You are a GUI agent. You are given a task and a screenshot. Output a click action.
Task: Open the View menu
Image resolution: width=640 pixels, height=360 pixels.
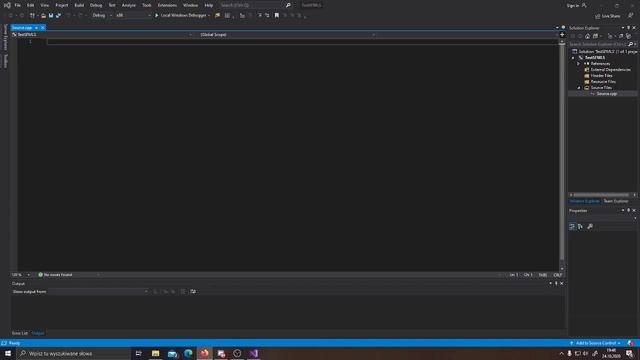[44, 5]
